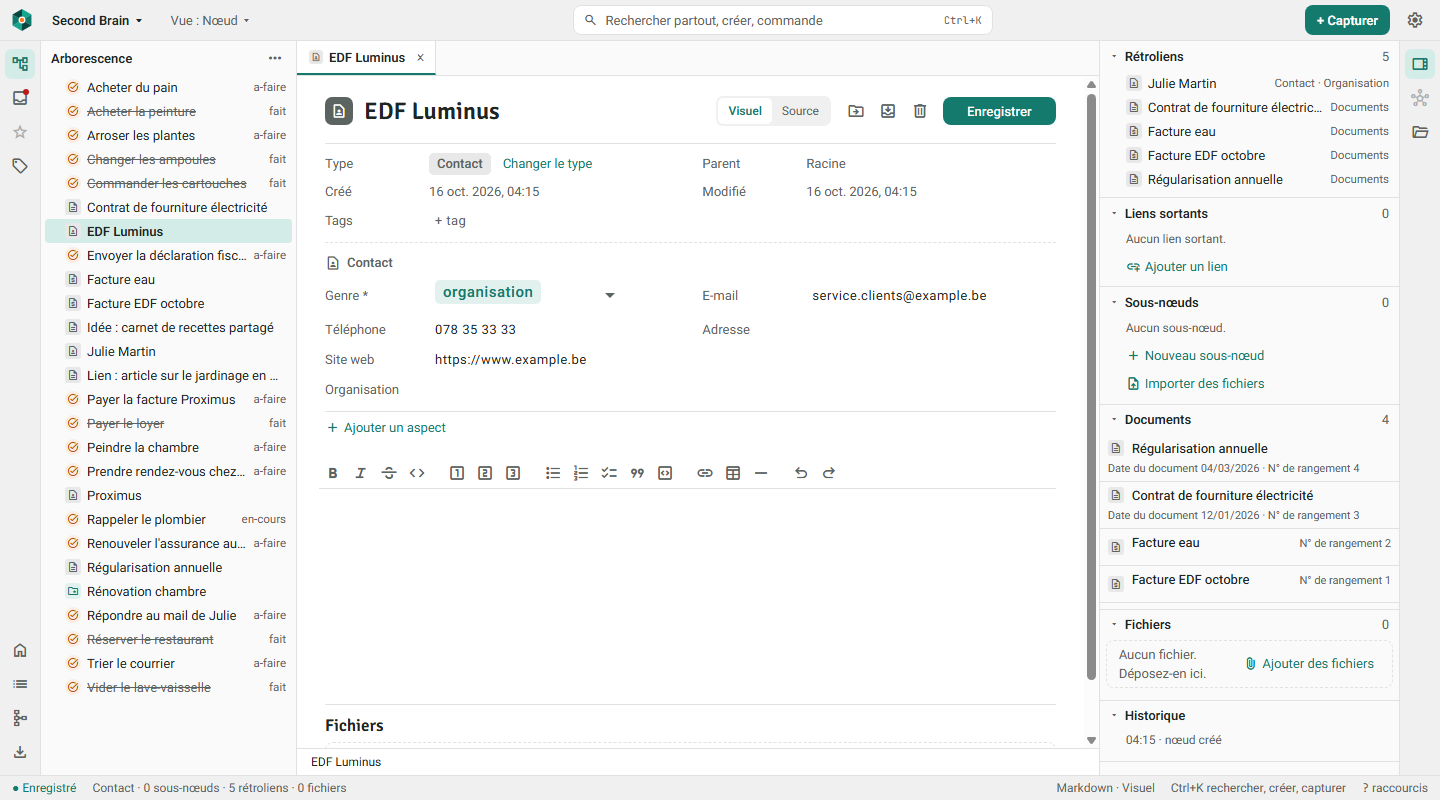Click the editor vertical scrollbar
The width and height of the screenshot is (1440, 800).
coord(1091,387)
